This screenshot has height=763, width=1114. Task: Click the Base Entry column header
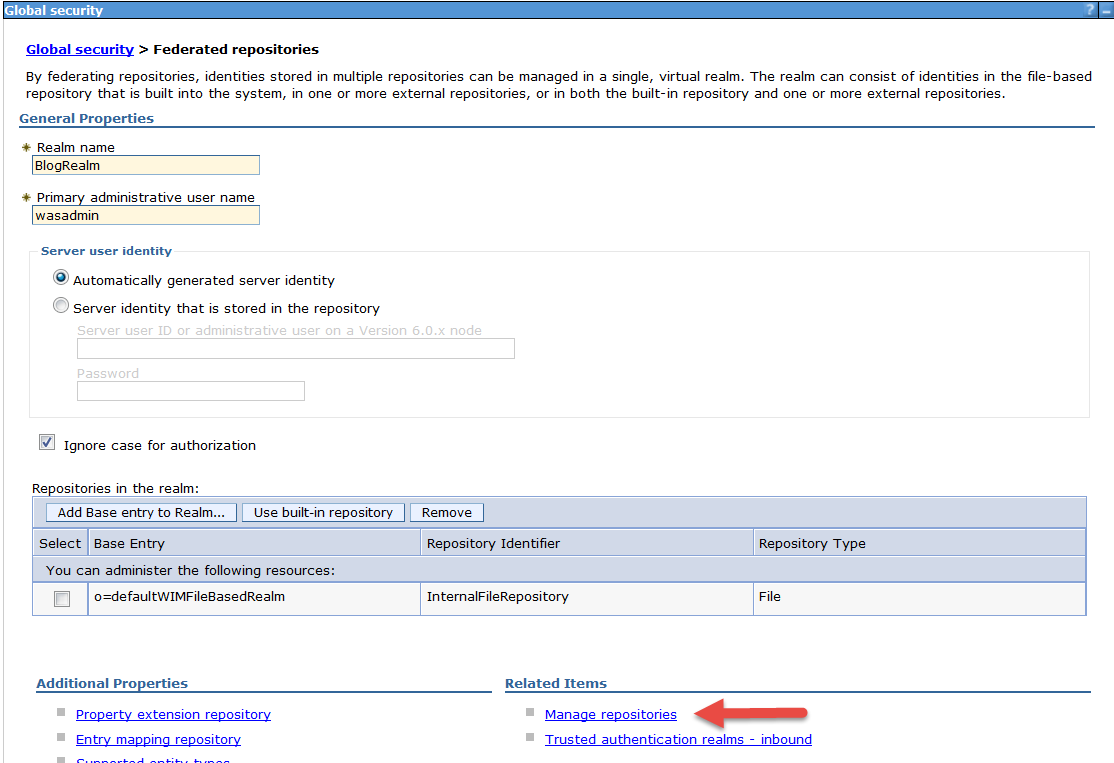(129, 543)
